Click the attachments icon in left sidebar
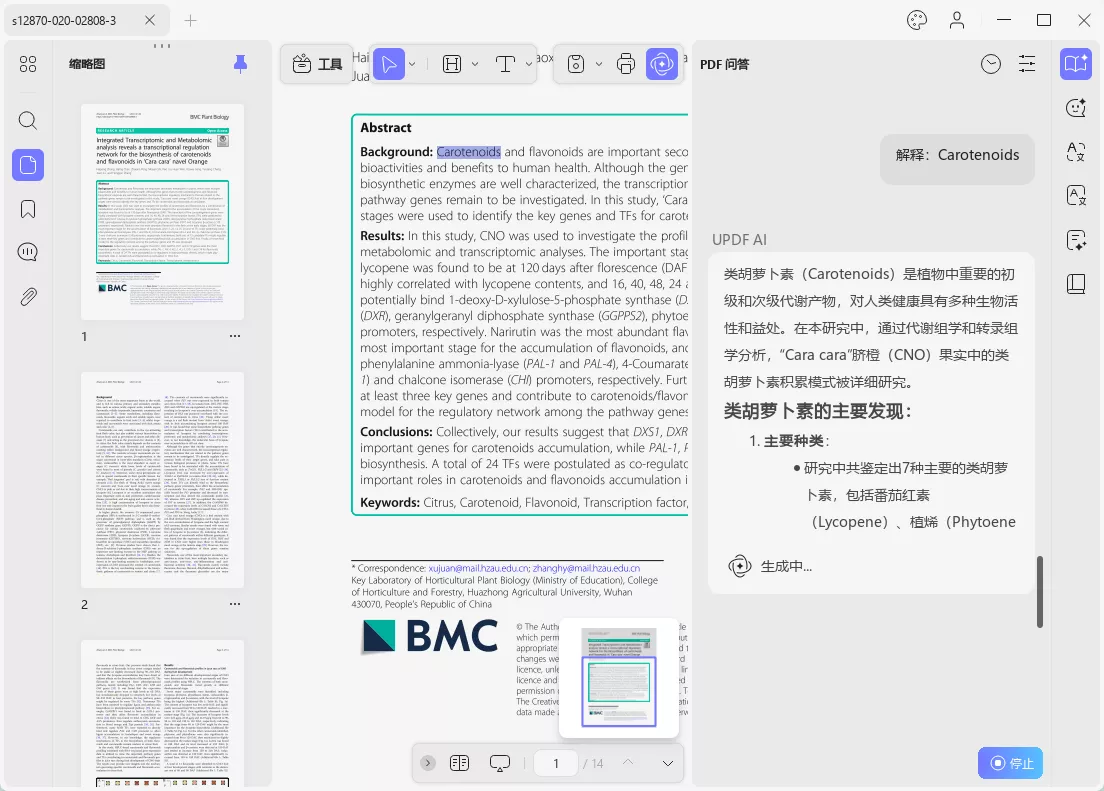The height and width of the screenshot is (791, 1104). 27,296
